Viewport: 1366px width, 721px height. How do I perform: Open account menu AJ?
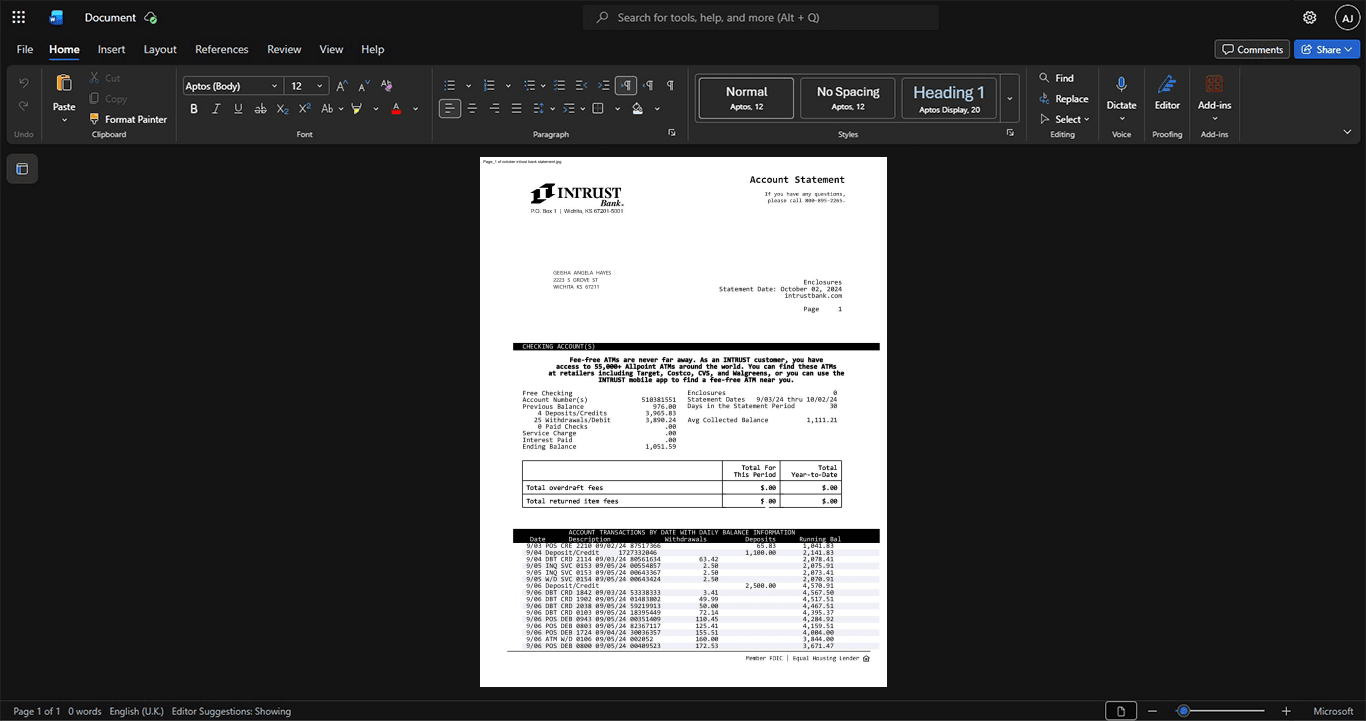[1347, 17]
